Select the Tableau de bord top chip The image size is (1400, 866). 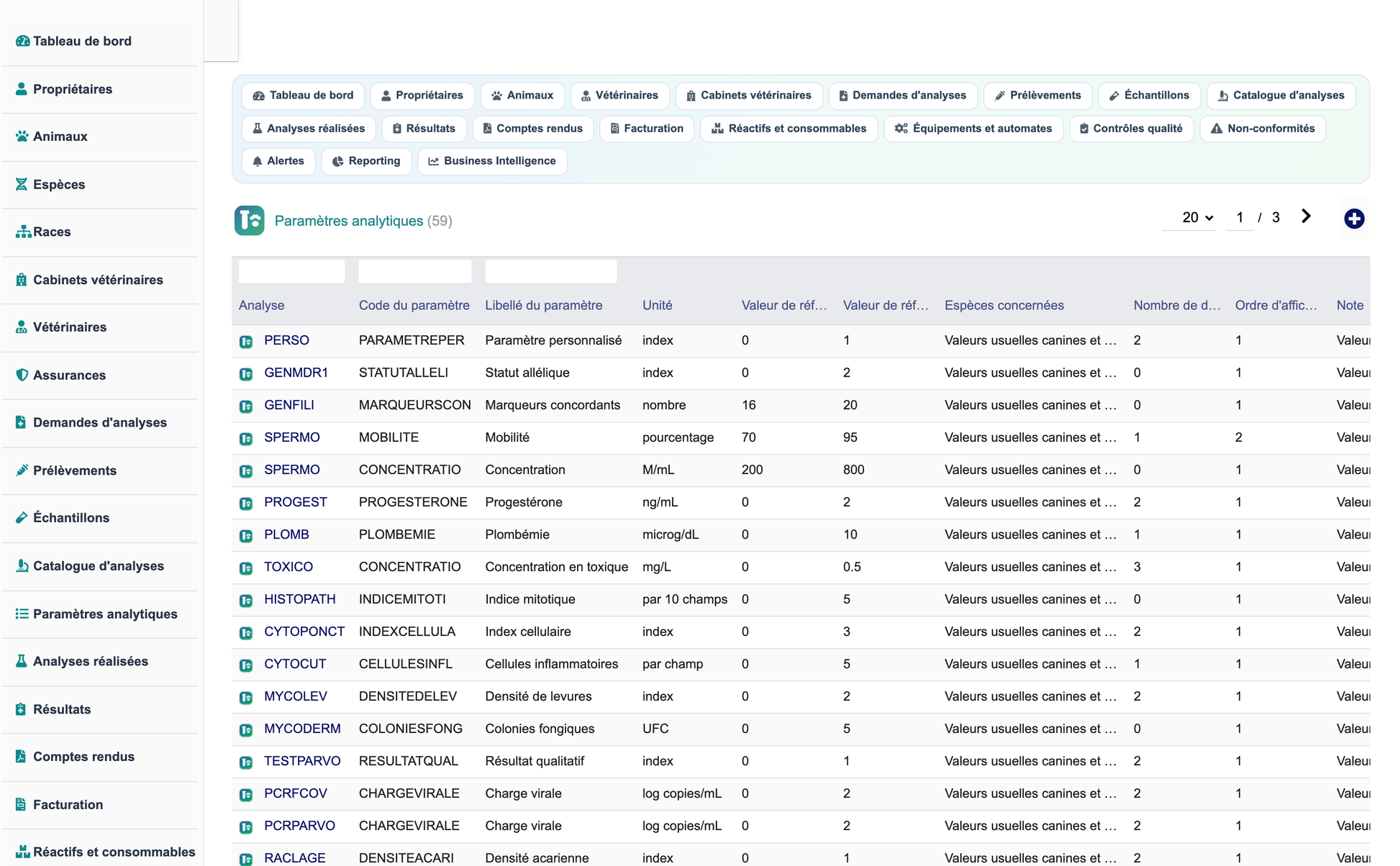(x=303, y=96)
